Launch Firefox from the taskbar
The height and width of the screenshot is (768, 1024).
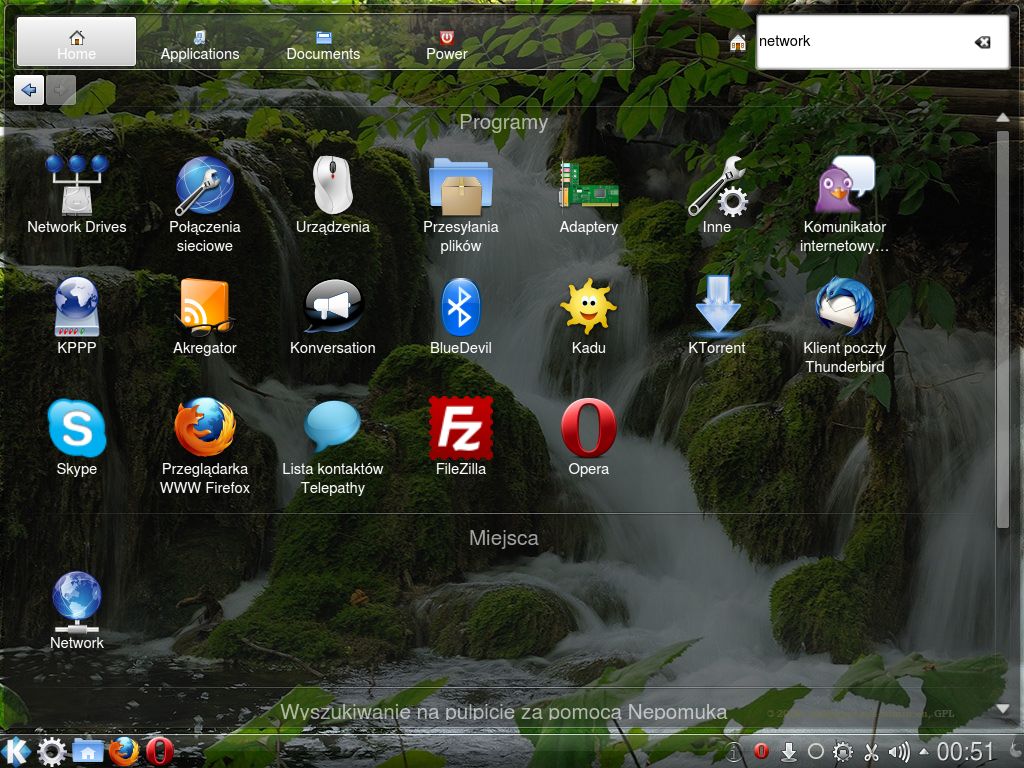click(123, 752)
